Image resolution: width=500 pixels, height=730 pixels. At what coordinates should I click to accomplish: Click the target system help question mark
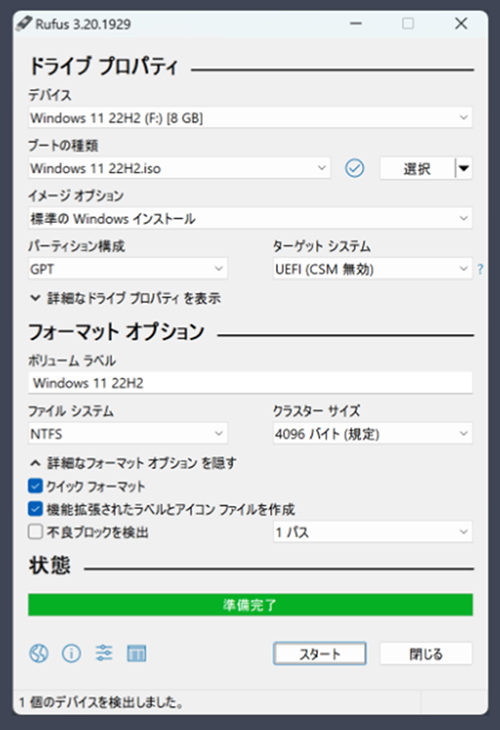480,269
